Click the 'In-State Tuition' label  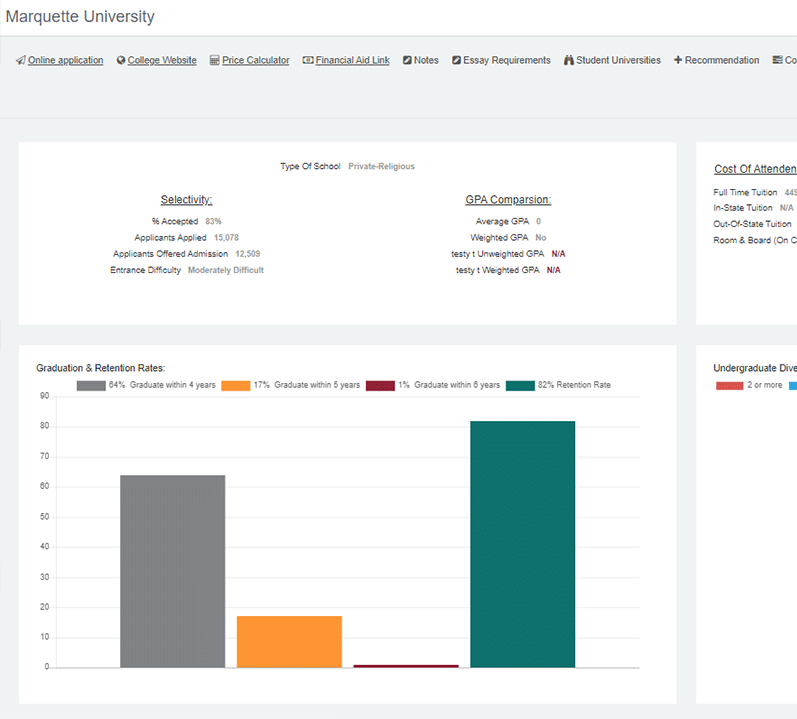pos(743,208)
